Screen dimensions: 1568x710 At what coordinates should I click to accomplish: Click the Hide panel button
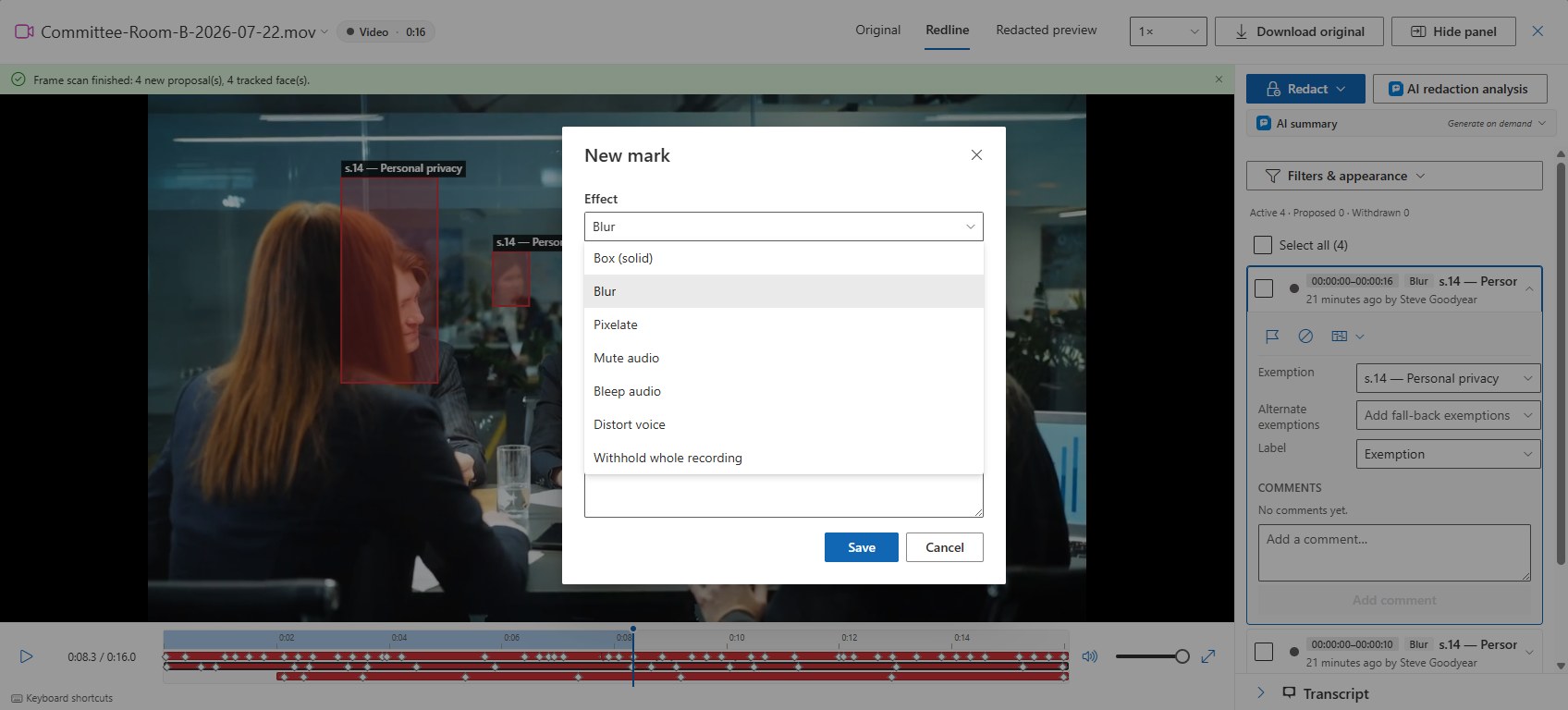tap(1453, 31)
